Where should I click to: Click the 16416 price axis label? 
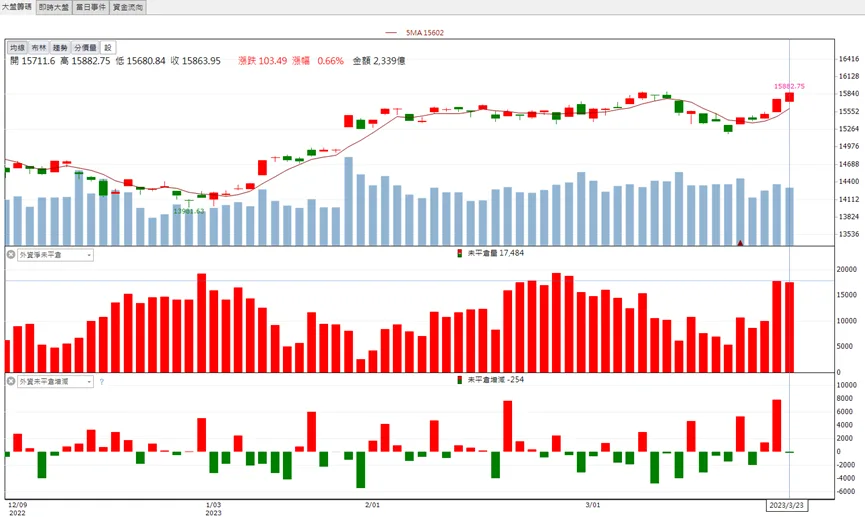click(849, 59)
